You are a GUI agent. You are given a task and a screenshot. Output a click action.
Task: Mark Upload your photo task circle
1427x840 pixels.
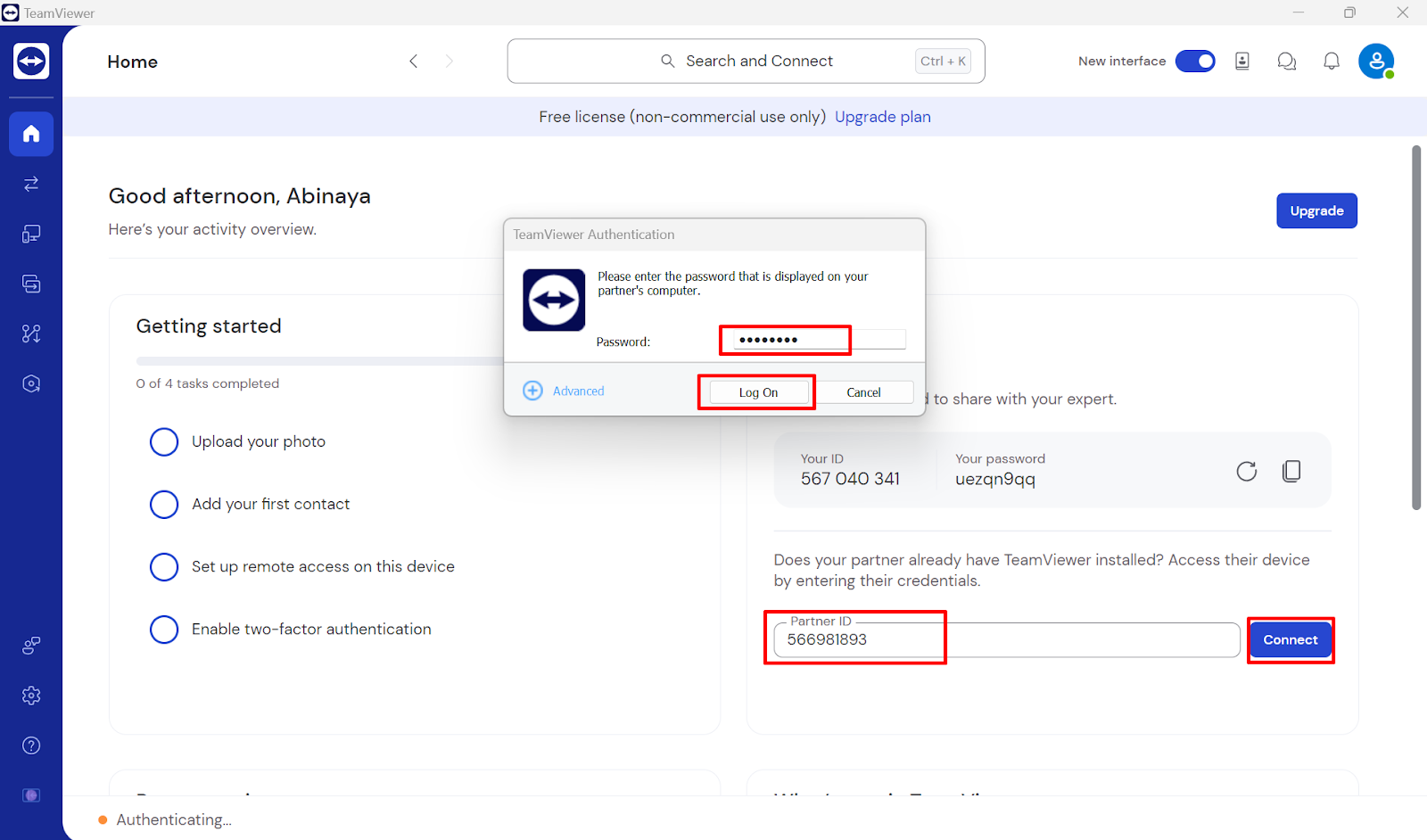click(164, 441)
